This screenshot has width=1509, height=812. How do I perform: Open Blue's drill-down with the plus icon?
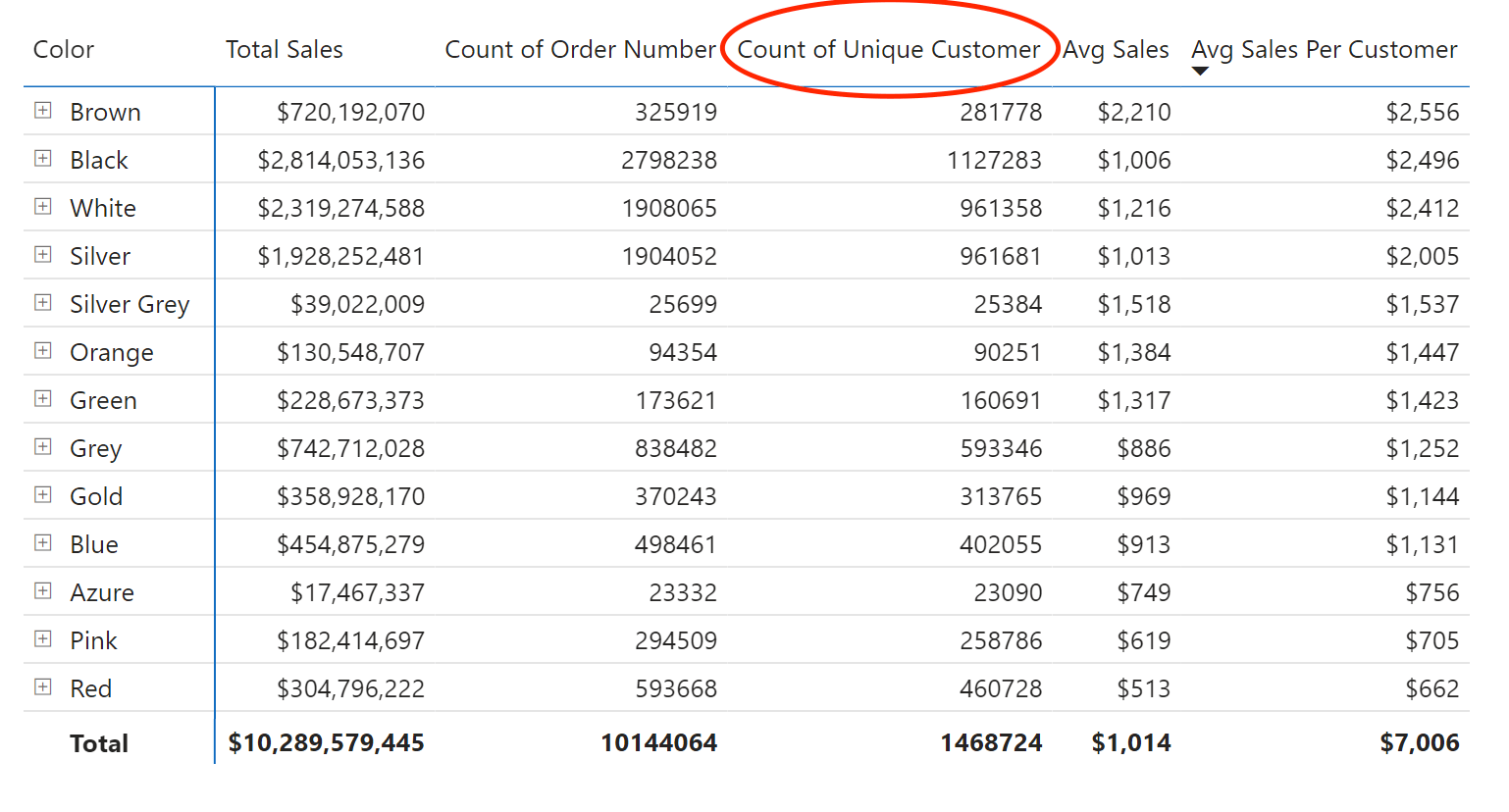pyautogui.click(x=42, y=543)
